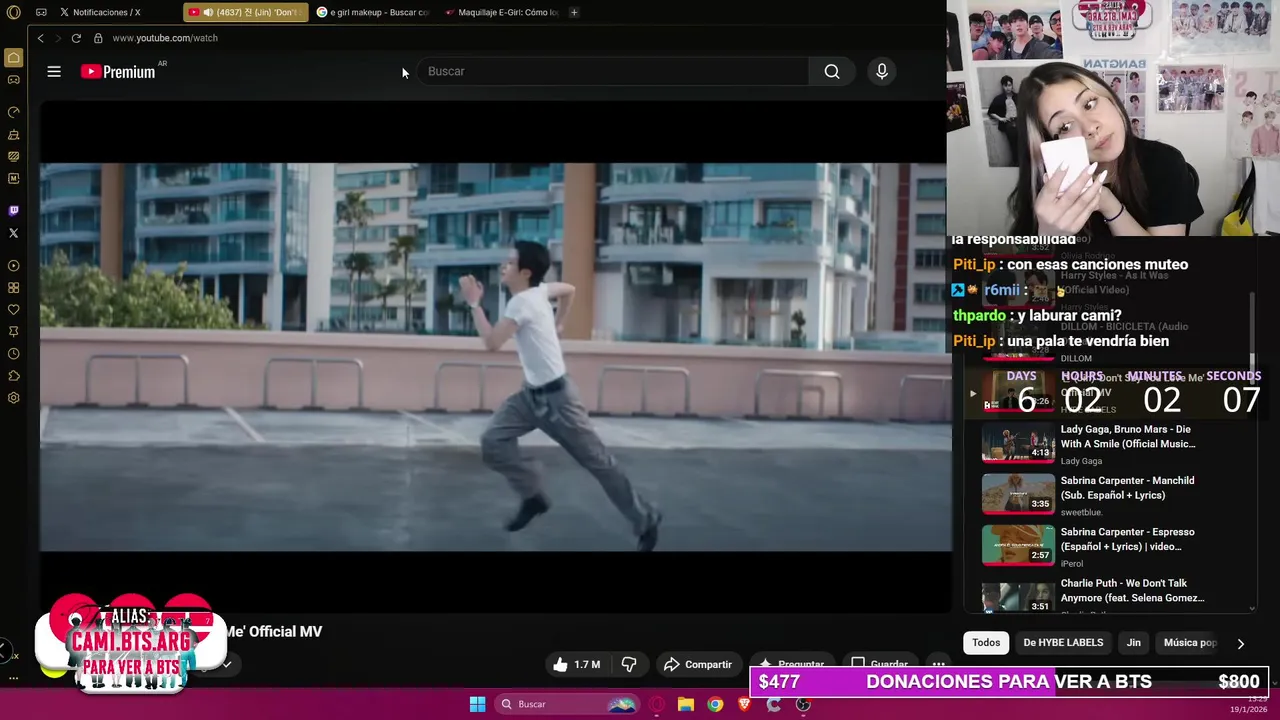Screen dimensions: 1280x720
Task: Open OBS Studio from the taskbar
Action: [803, 704]
